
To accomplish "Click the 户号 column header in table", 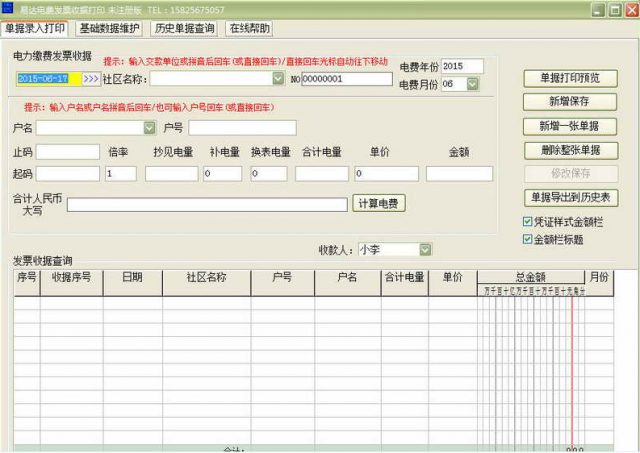I will [x=282, y=282].
